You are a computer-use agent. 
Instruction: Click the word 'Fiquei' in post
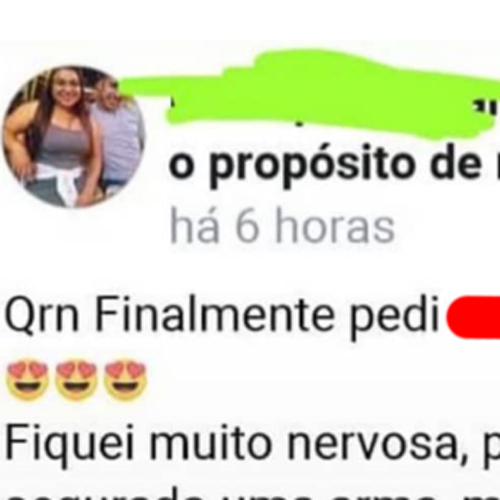[x=69, y=443]
